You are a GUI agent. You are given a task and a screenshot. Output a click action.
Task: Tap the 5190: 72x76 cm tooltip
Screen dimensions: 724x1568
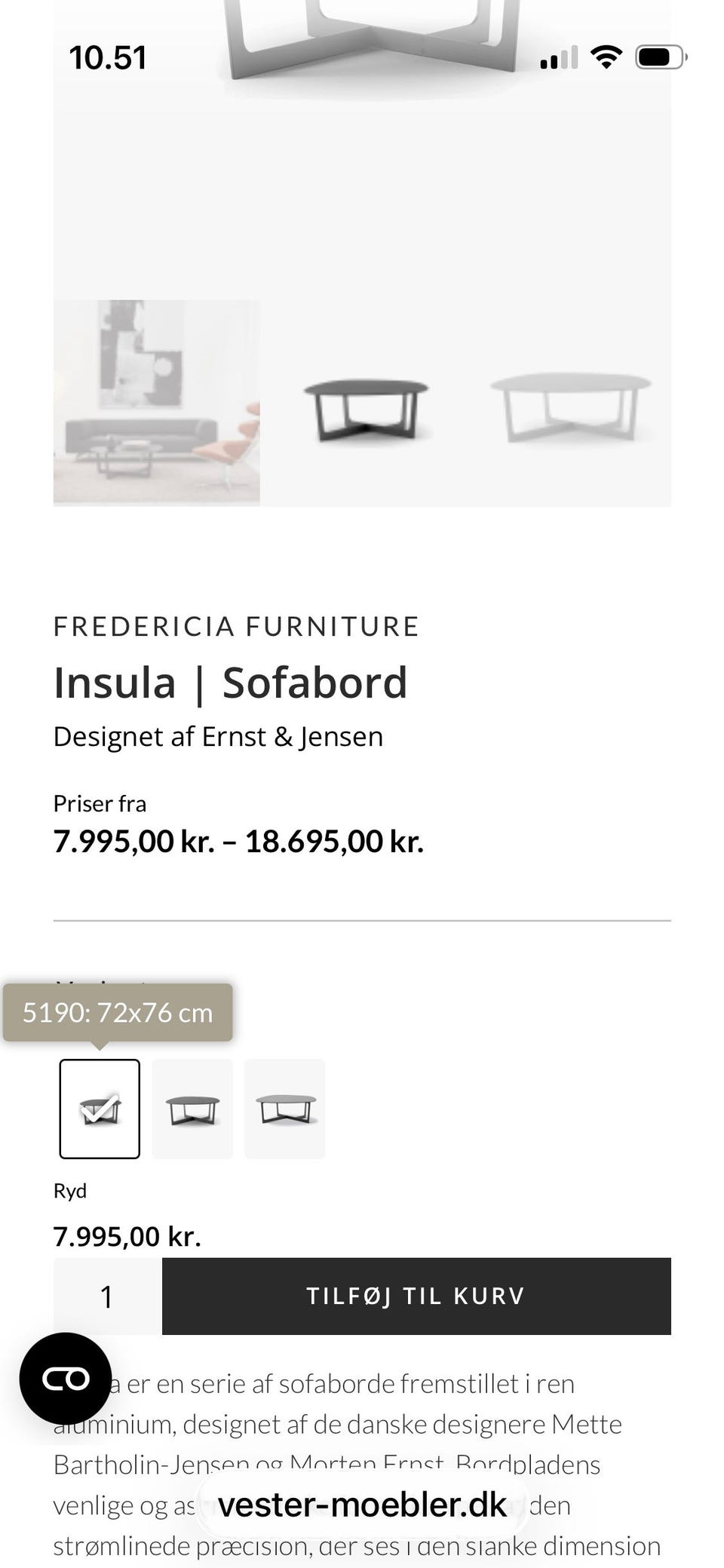click(x=118, y=1012)
